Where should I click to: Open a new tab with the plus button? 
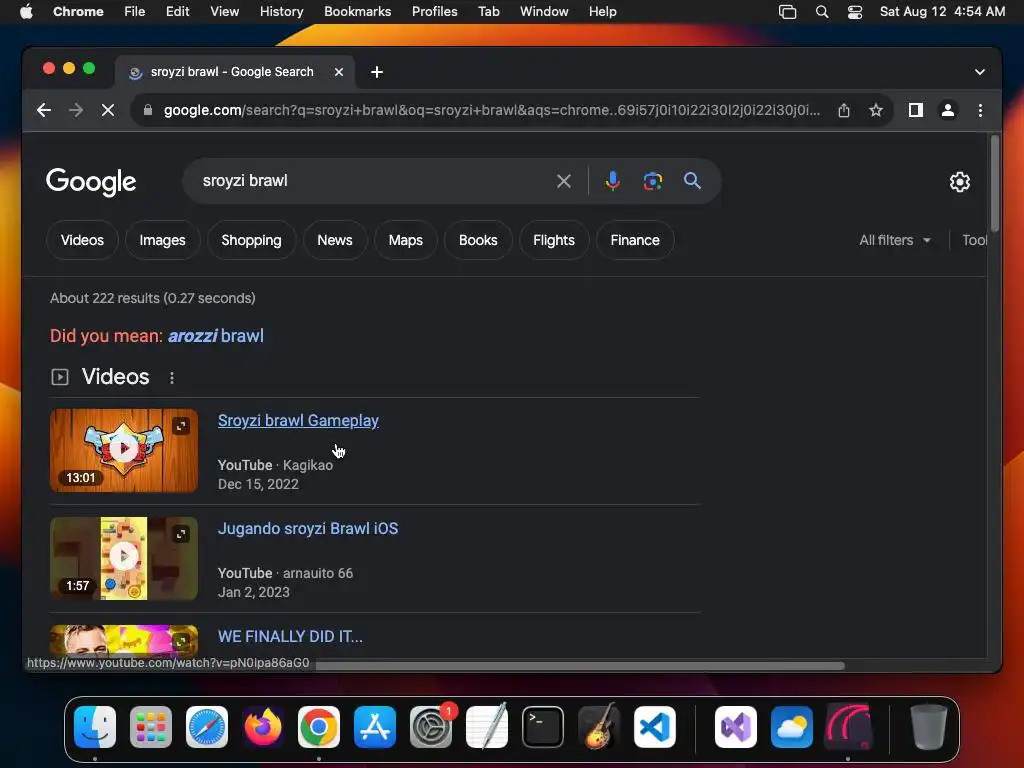pyautogui.click(x=377, y=72)
